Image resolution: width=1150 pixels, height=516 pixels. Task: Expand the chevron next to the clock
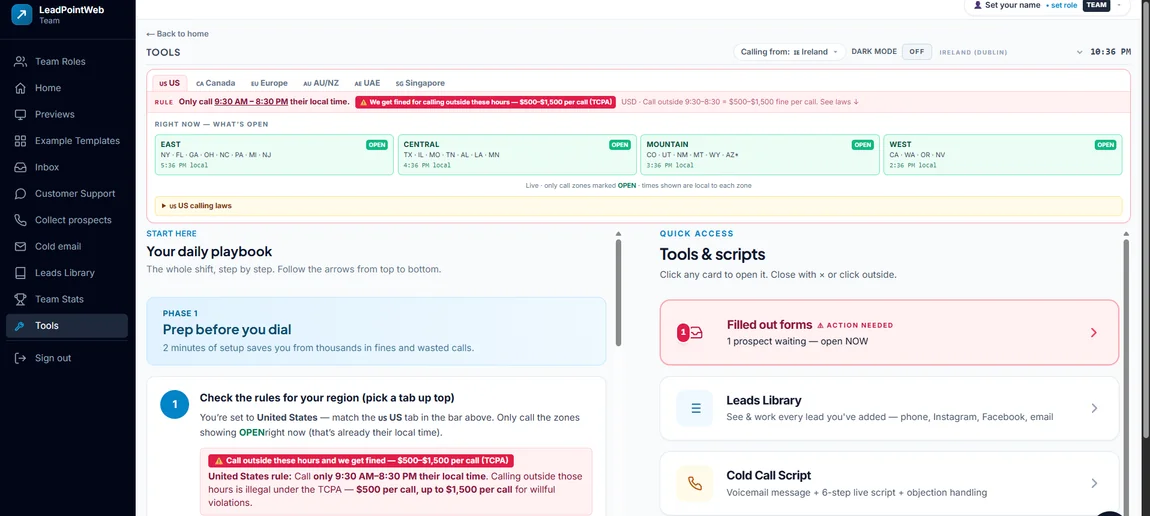pos(1080,52)
